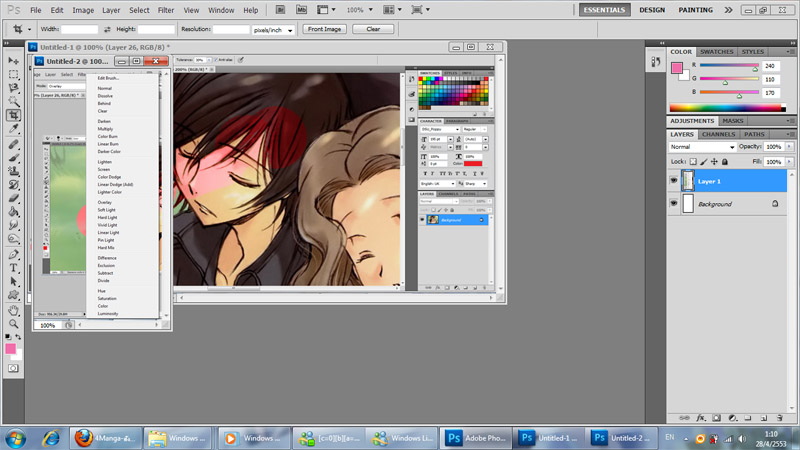Select the Eyedropper tool
The image size is (800, 450).
(13, 129)
